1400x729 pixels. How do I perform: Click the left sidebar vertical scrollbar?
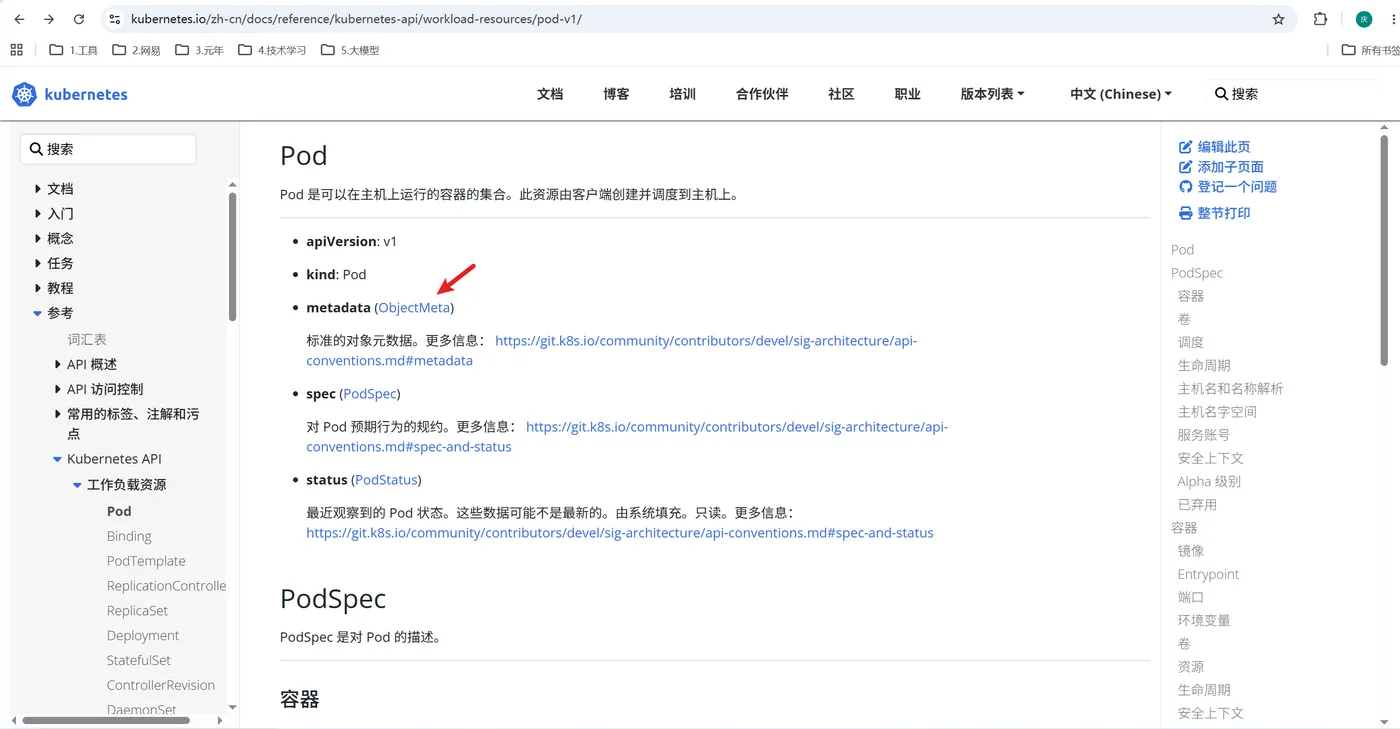[232, 256]
